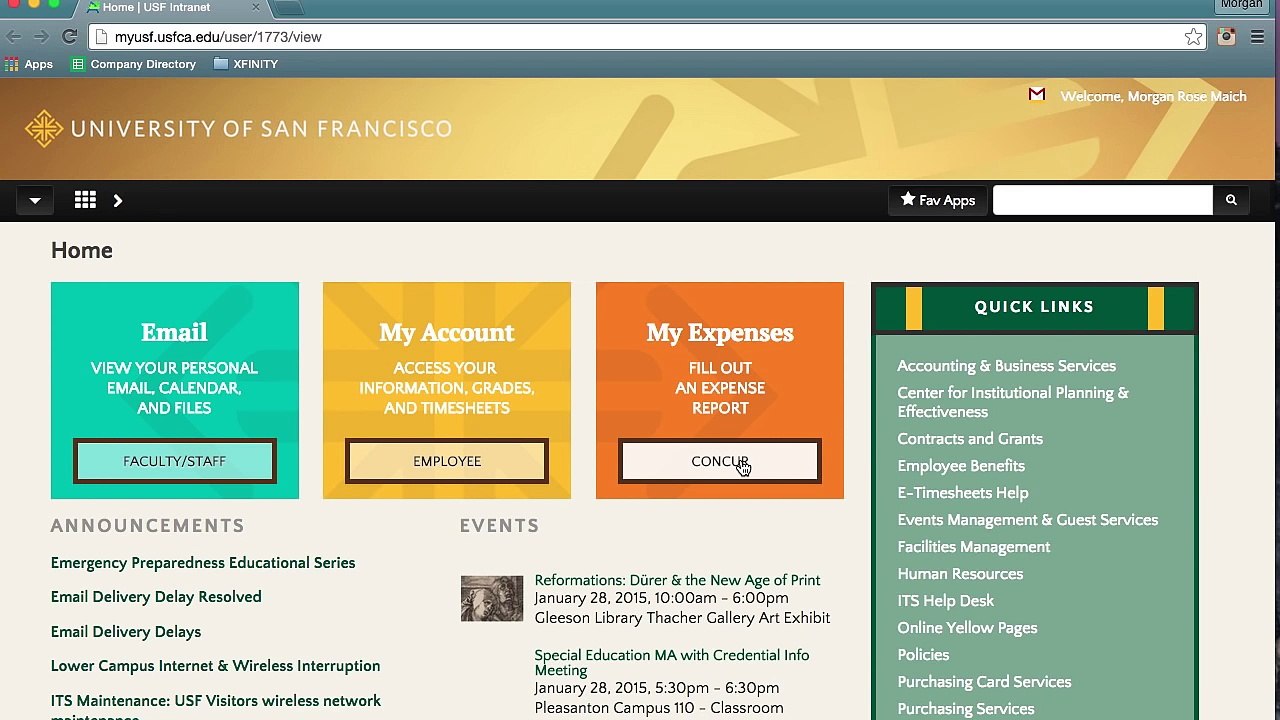The height and width of the screenshot is (720, 1280).
Task: Open Policies quick link
Action: 923,655
